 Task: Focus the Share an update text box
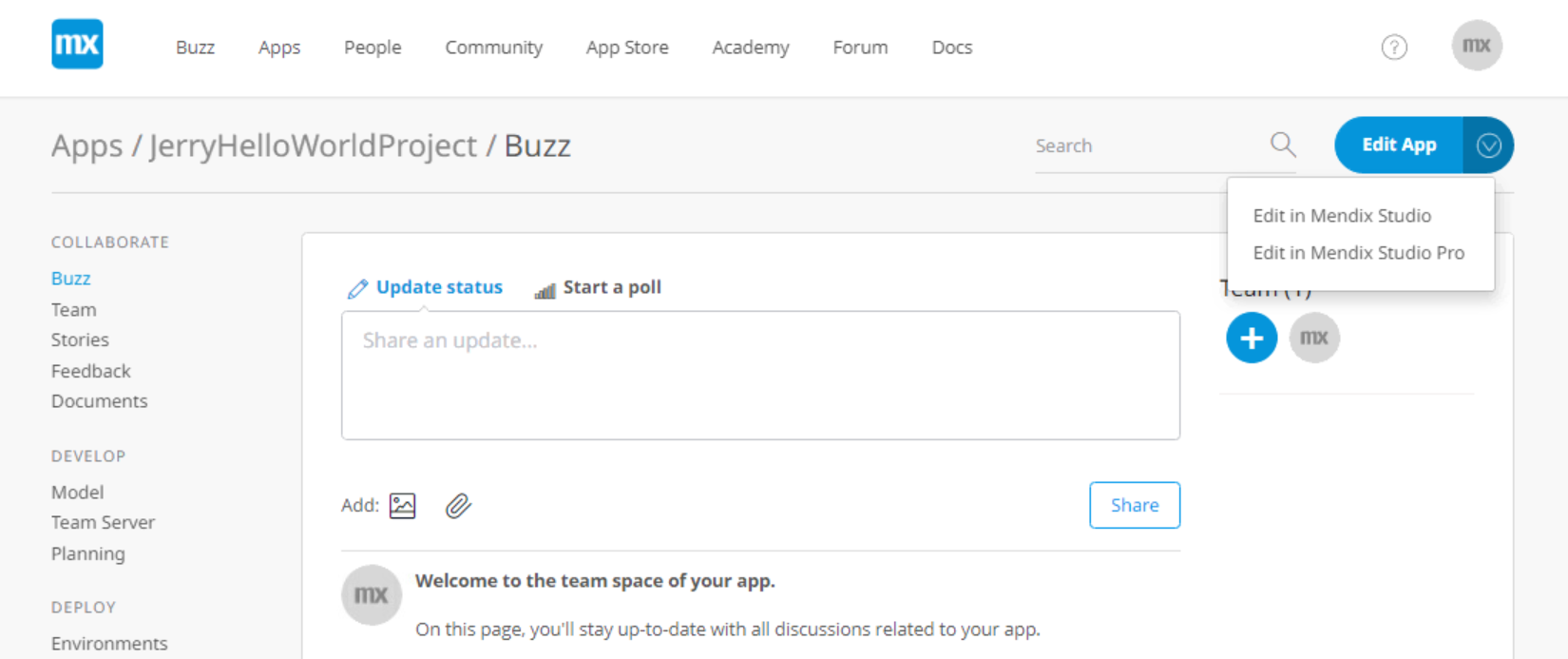pos(760,376)
